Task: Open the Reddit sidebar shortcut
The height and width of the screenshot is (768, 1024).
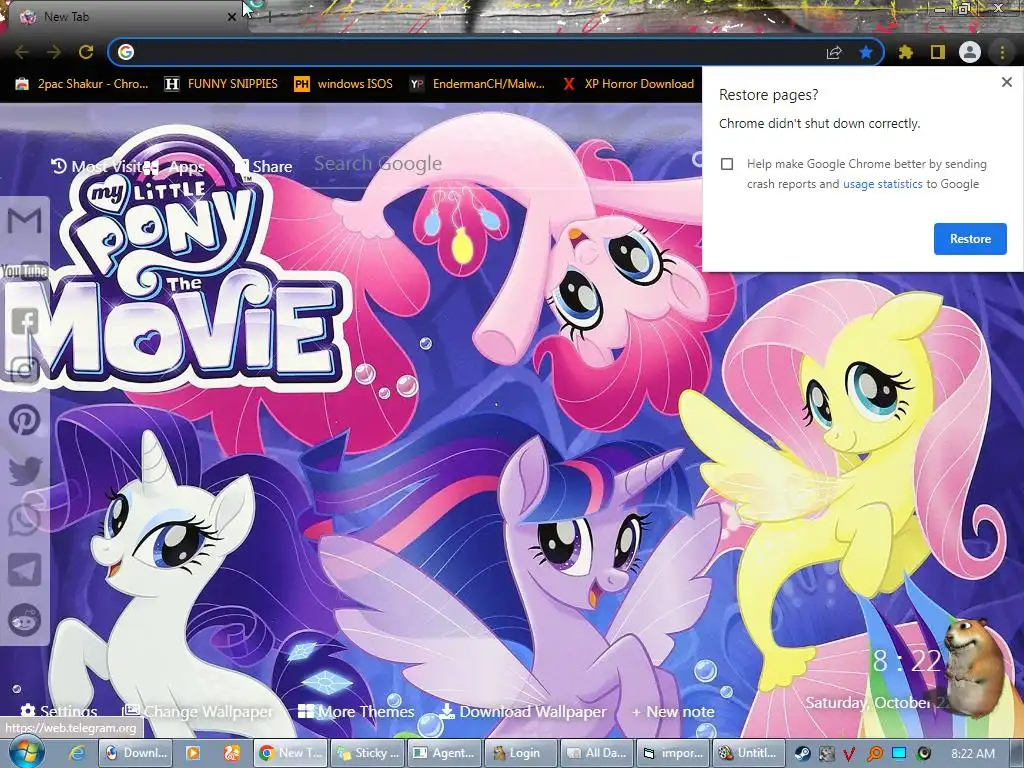Action: [x=25, y=620]
